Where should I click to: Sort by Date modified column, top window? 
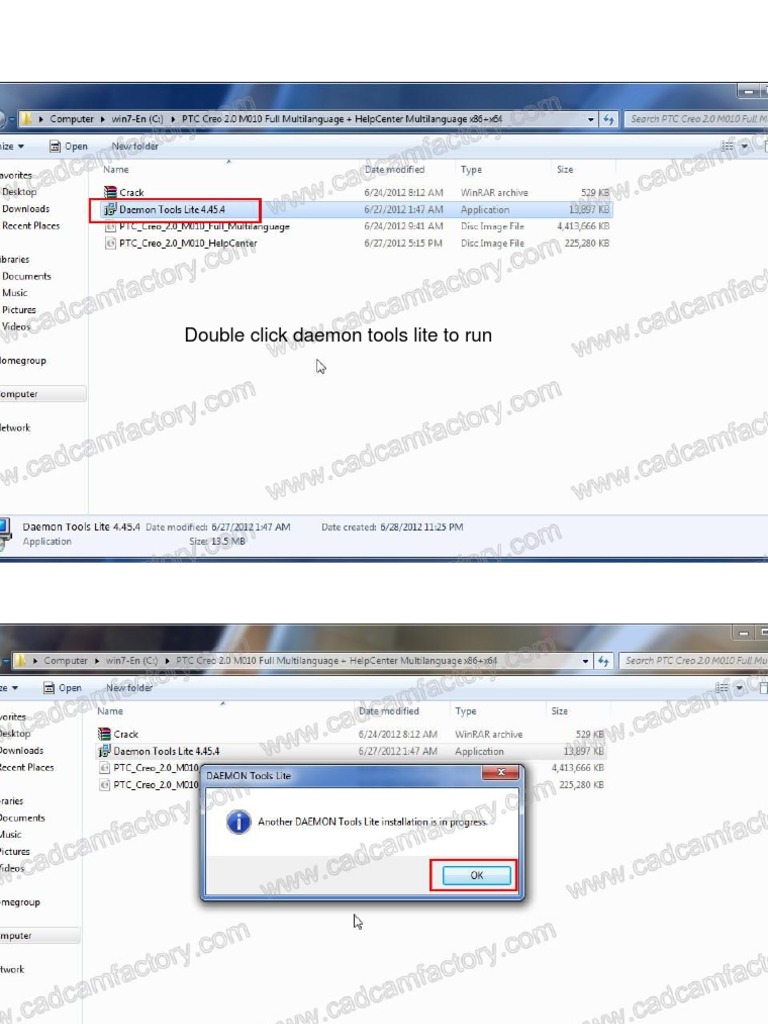394,170
